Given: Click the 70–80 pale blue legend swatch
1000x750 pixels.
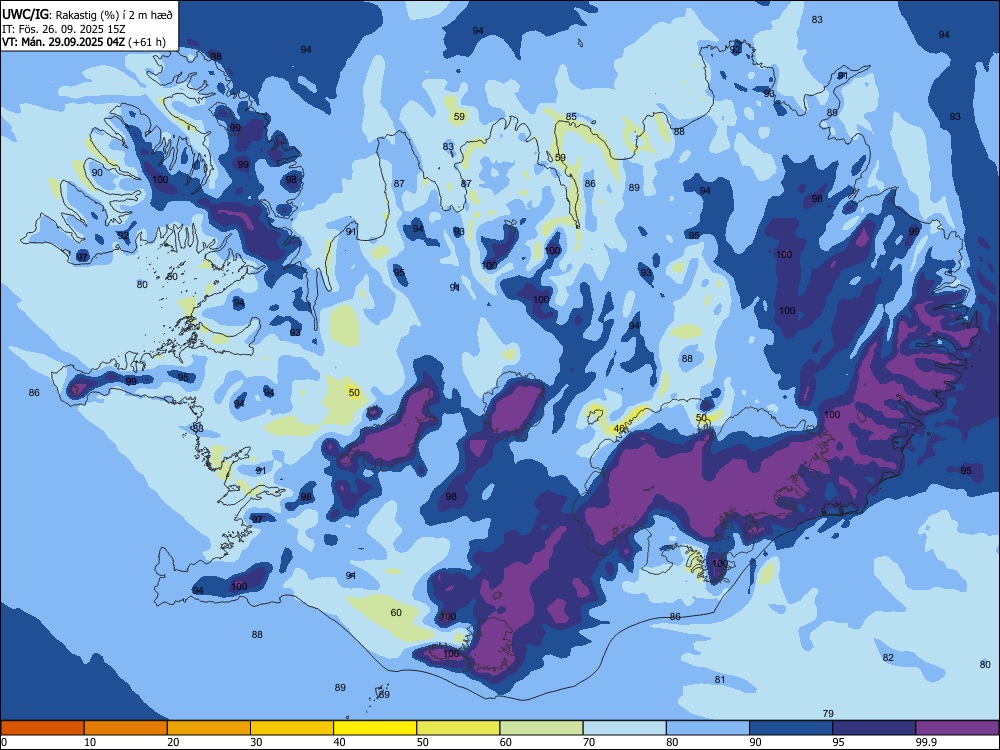Looking at the screenshot, I should click(x=624, y=728).
